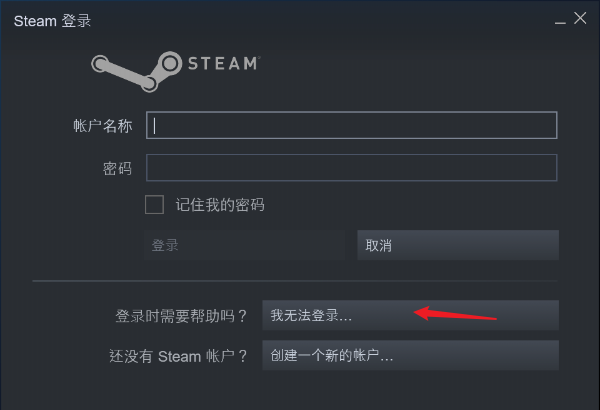Click the 密码 field label

pos(117,168)
